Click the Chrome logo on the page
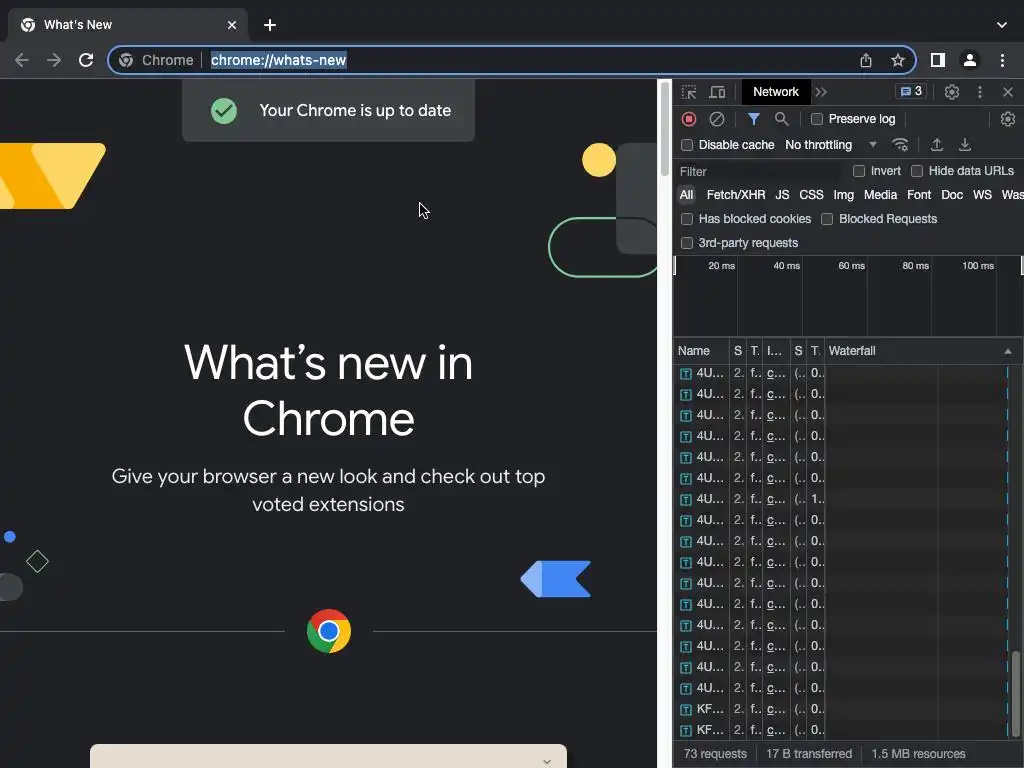 328,632
